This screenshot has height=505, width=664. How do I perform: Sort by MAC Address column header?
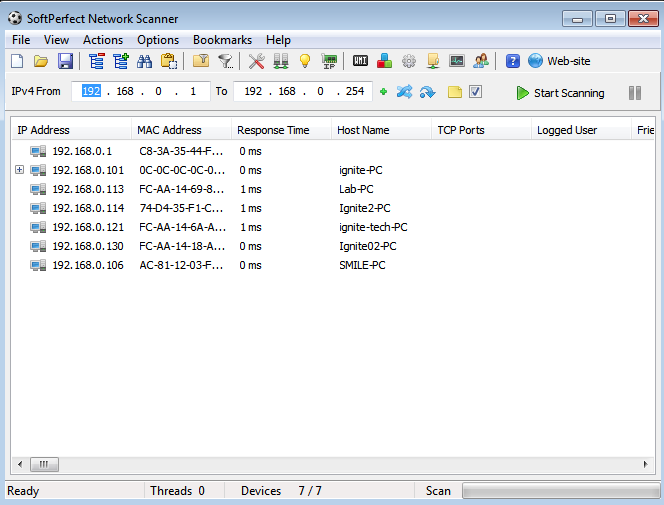181,130
